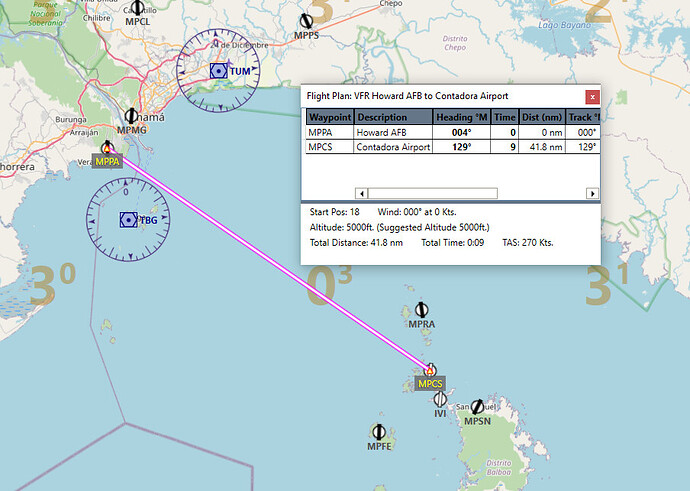Click the Contadora Airport description cell
This screenshot has height=491, width=690.
pos(393,147)
